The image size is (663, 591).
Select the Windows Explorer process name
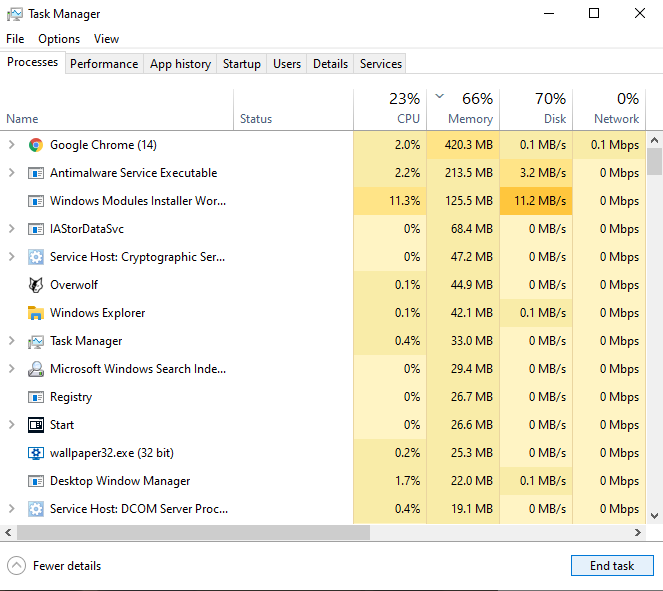pos(98,313)
